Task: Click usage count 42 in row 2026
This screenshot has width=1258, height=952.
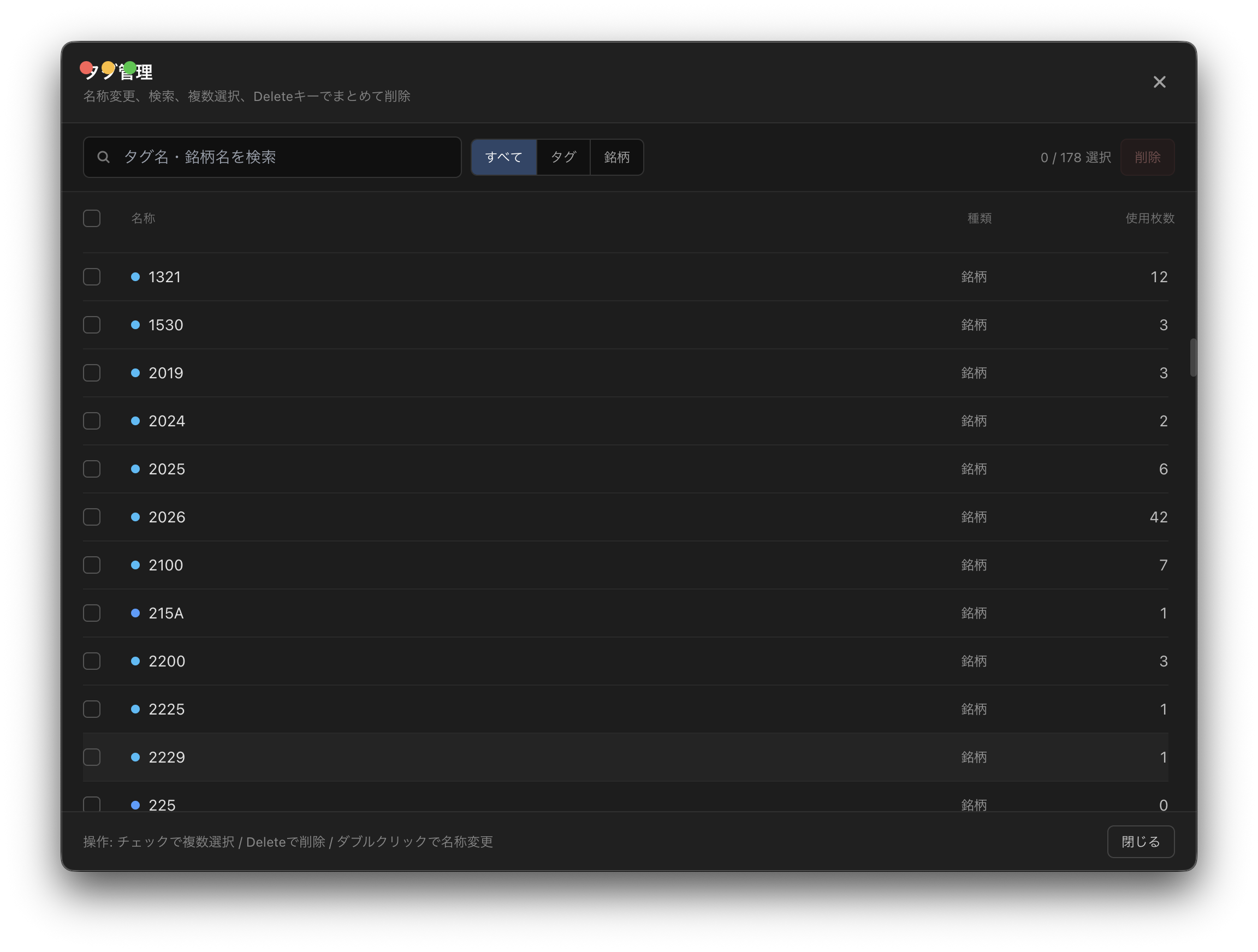Action: click(x=1159, y=517)
